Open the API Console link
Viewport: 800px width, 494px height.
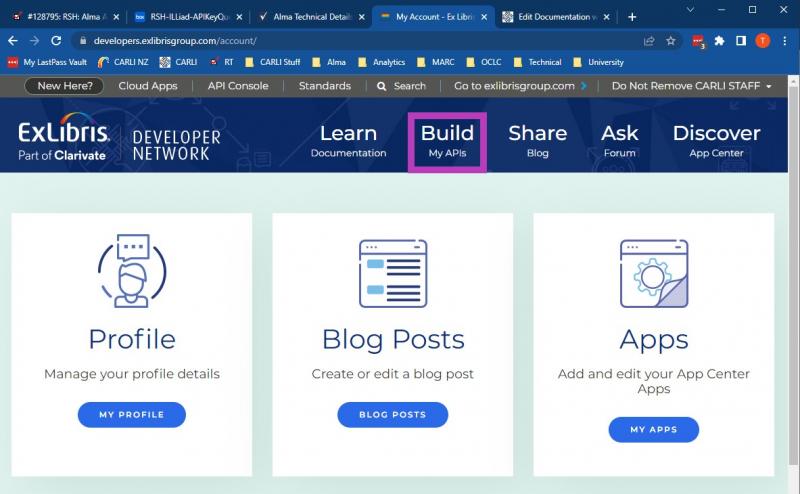[x=238, y=86]
